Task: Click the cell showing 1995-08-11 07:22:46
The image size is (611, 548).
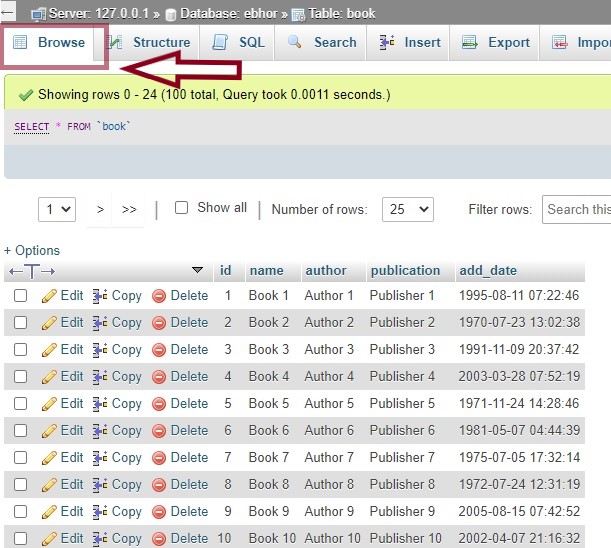Action: coord(519,295)
